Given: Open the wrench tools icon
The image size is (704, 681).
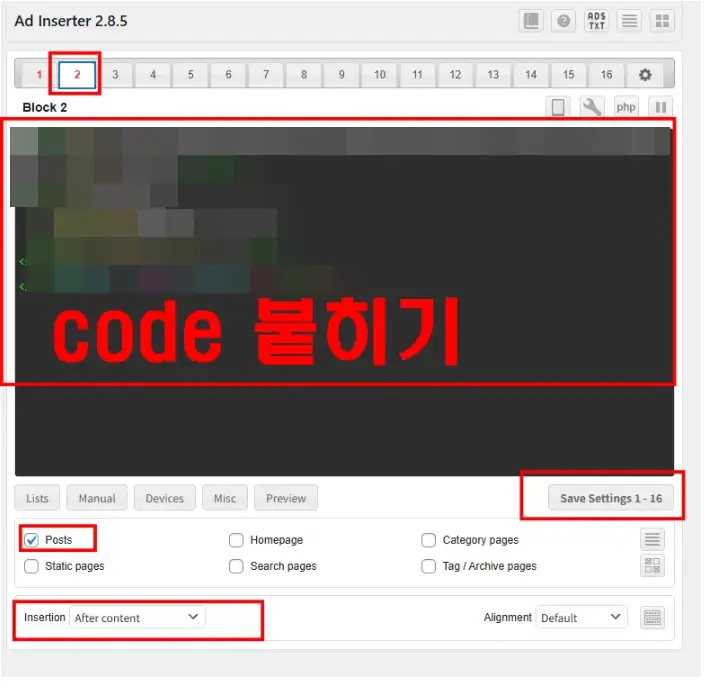Looking at the screenshot, I should point(592,107).
